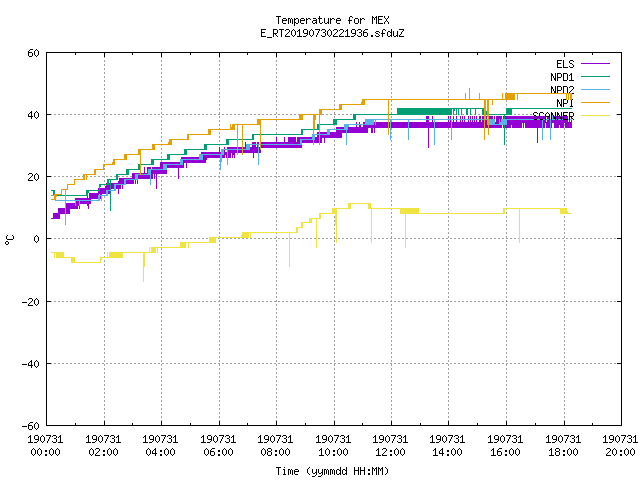Click the blue NPD2 legend line sample
Viewport: 640px width, 480px height.
[595, 89]
